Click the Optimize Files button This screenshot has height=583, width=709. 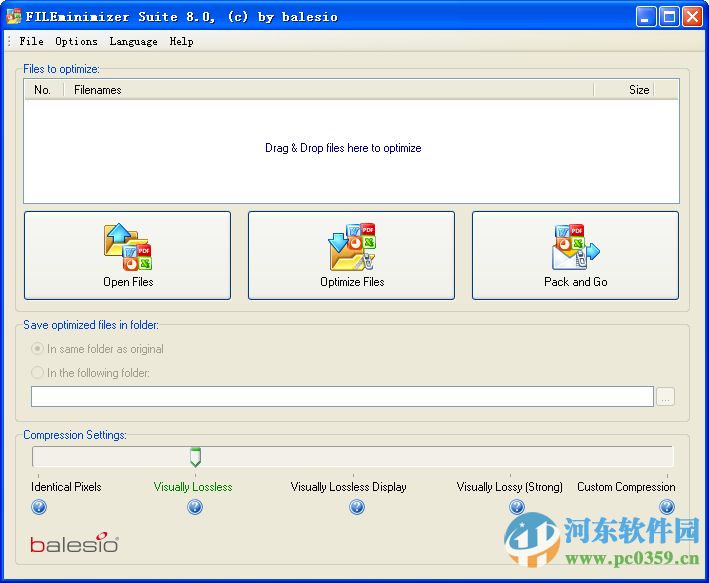[x=351, y=255]
